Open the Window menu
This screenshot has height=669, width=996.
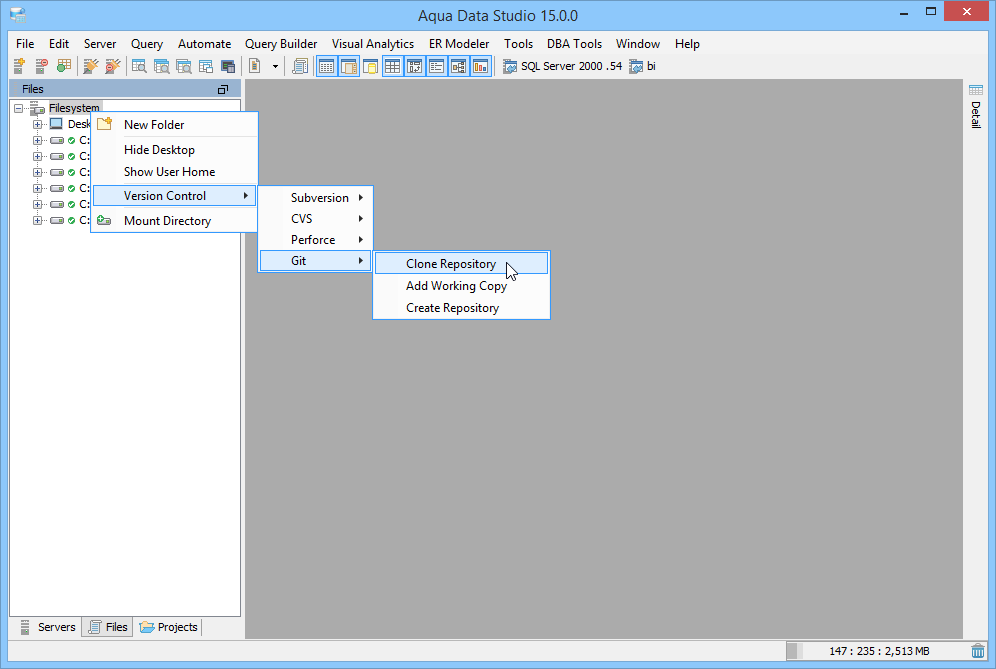pos(638,44)
